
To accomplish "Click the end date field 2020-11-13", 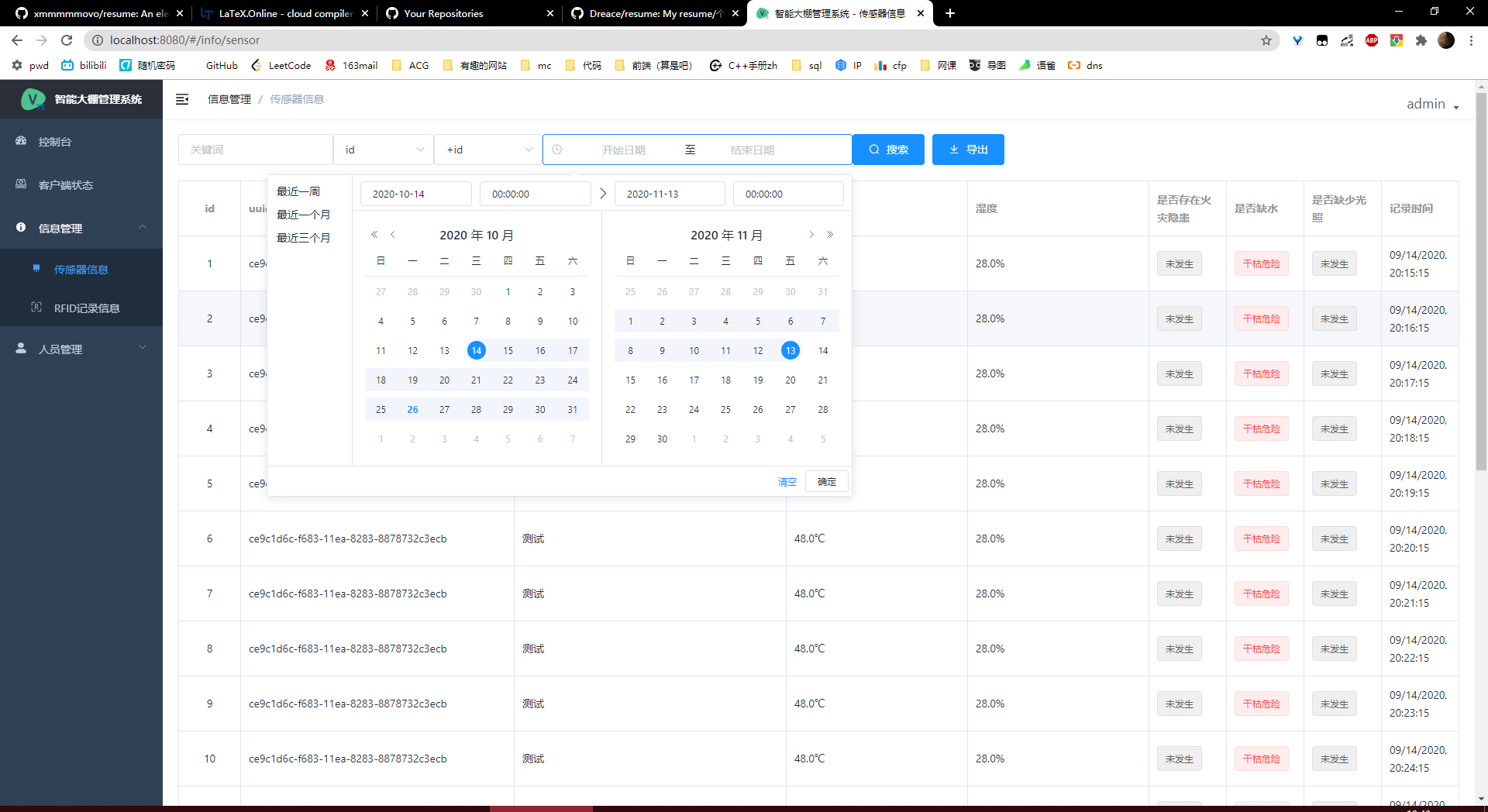I will [670, 194].
